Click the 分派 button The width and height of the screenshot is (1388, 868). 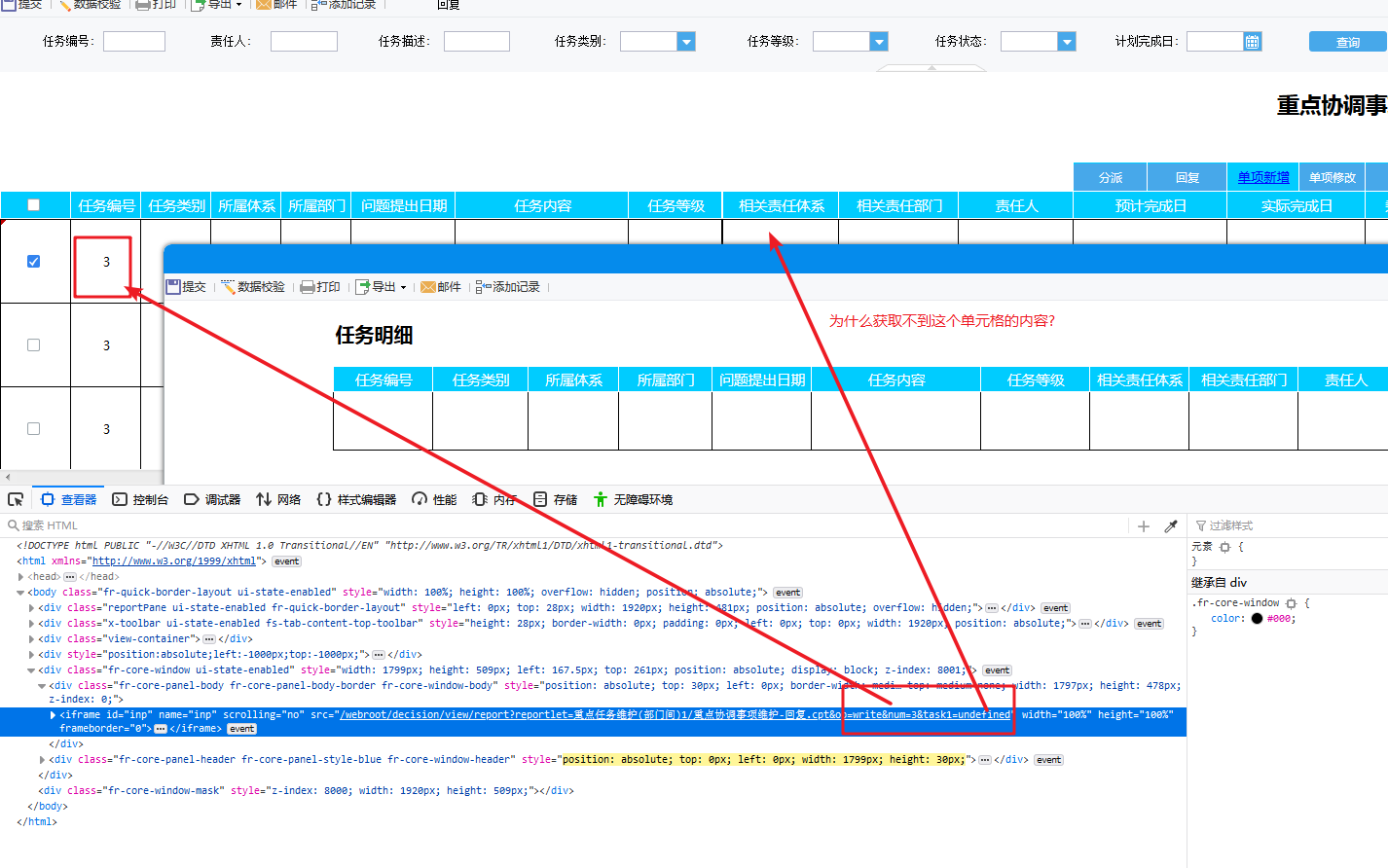pyautogui.click(x=1111, y=177)
